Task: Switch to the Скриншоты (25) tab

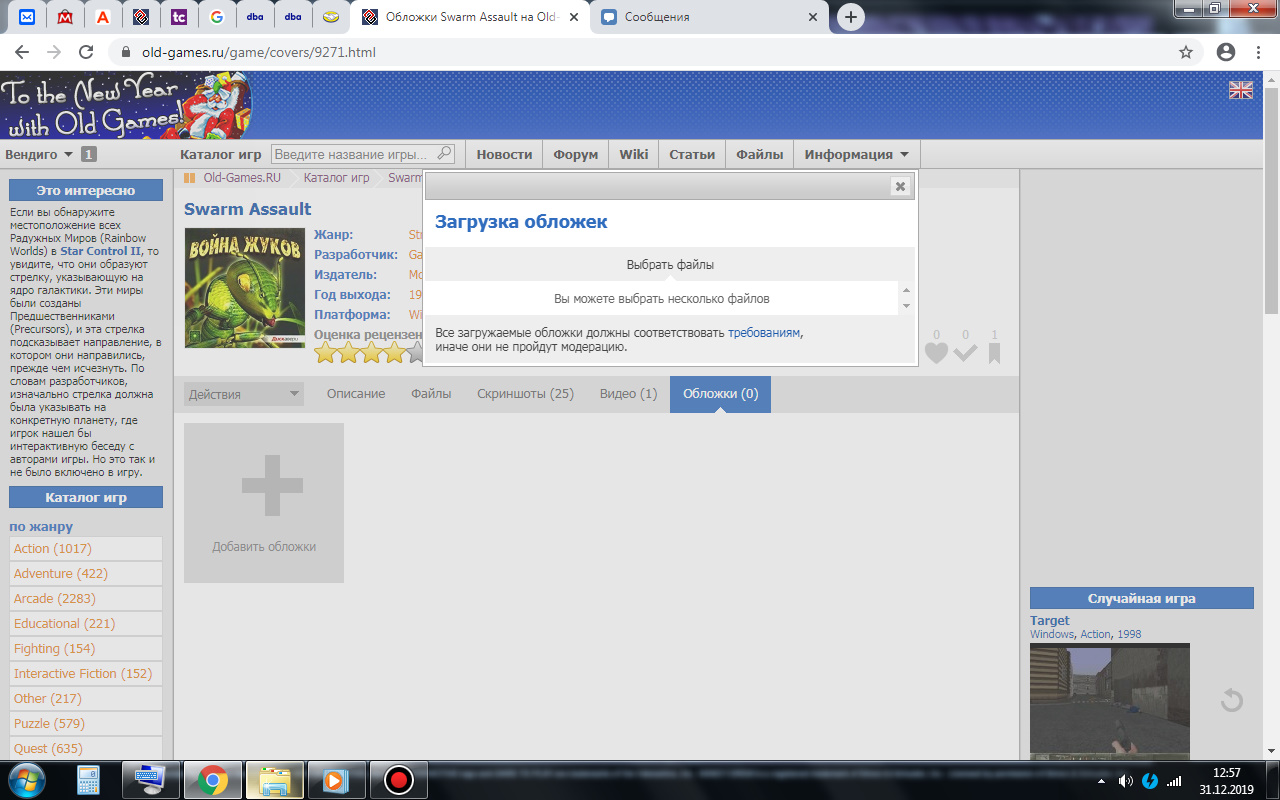Action: [x=525, y=394]
